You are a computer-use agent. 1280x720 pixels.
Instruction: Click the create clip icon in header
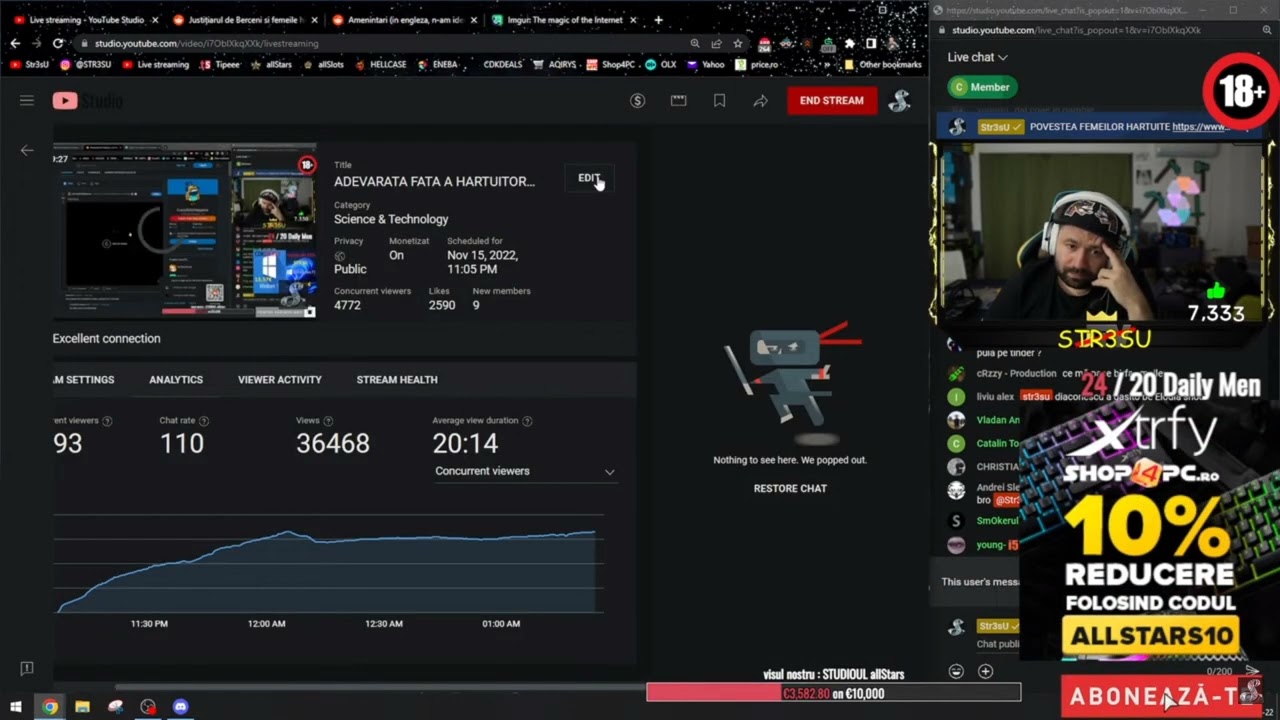pyautogui.click(x=678, y=100)
